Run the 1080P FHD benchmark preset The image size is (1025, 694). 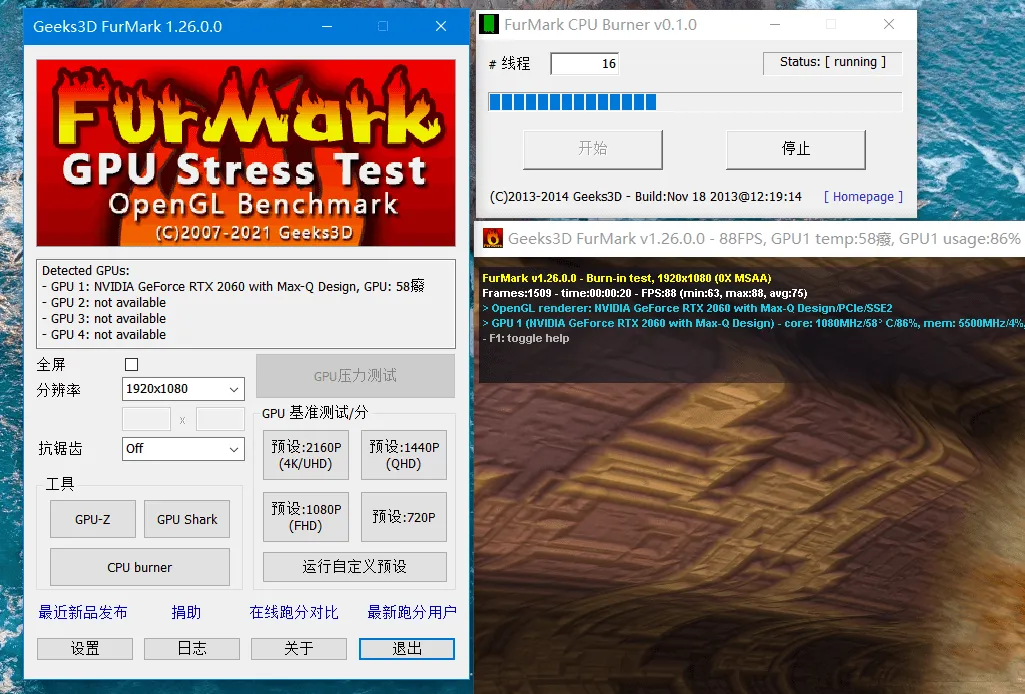click(305, 517)
